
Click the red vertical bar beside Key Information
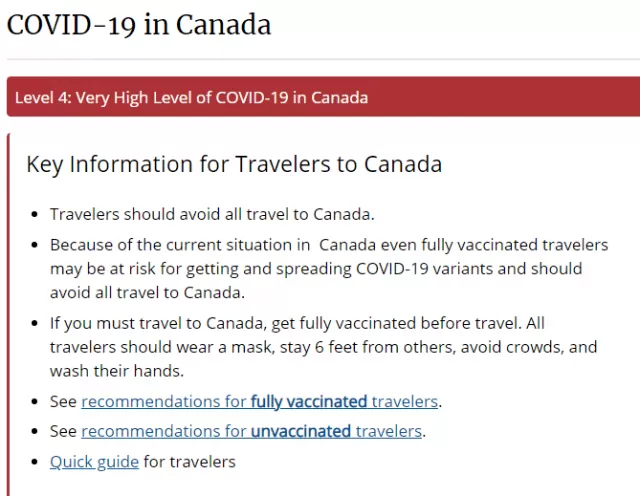[9, 314]
